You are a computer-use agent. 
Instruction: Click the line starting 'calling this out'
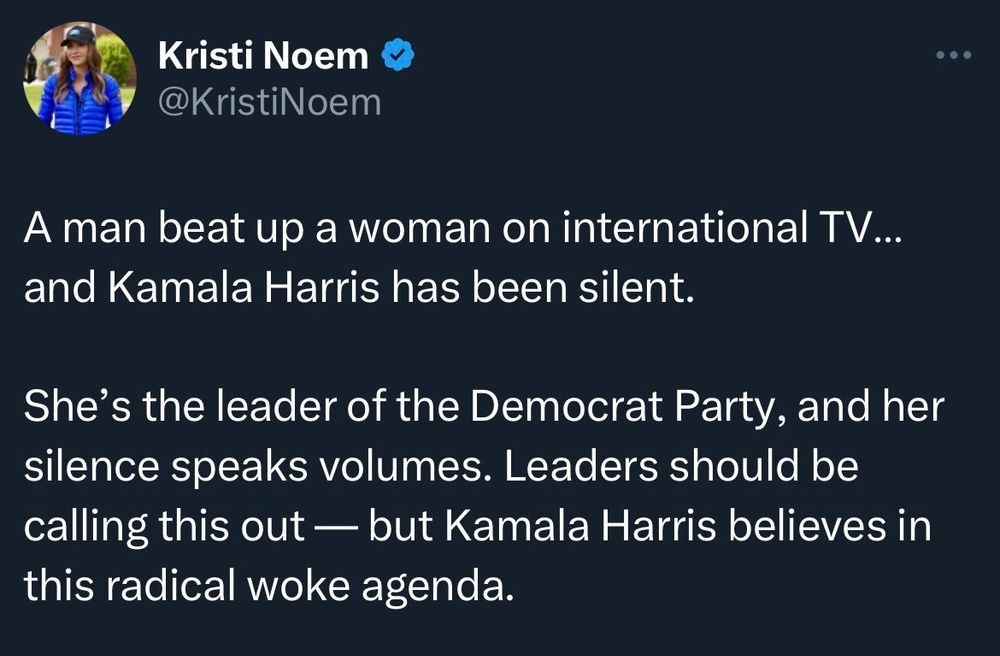(x=478, y=527)
